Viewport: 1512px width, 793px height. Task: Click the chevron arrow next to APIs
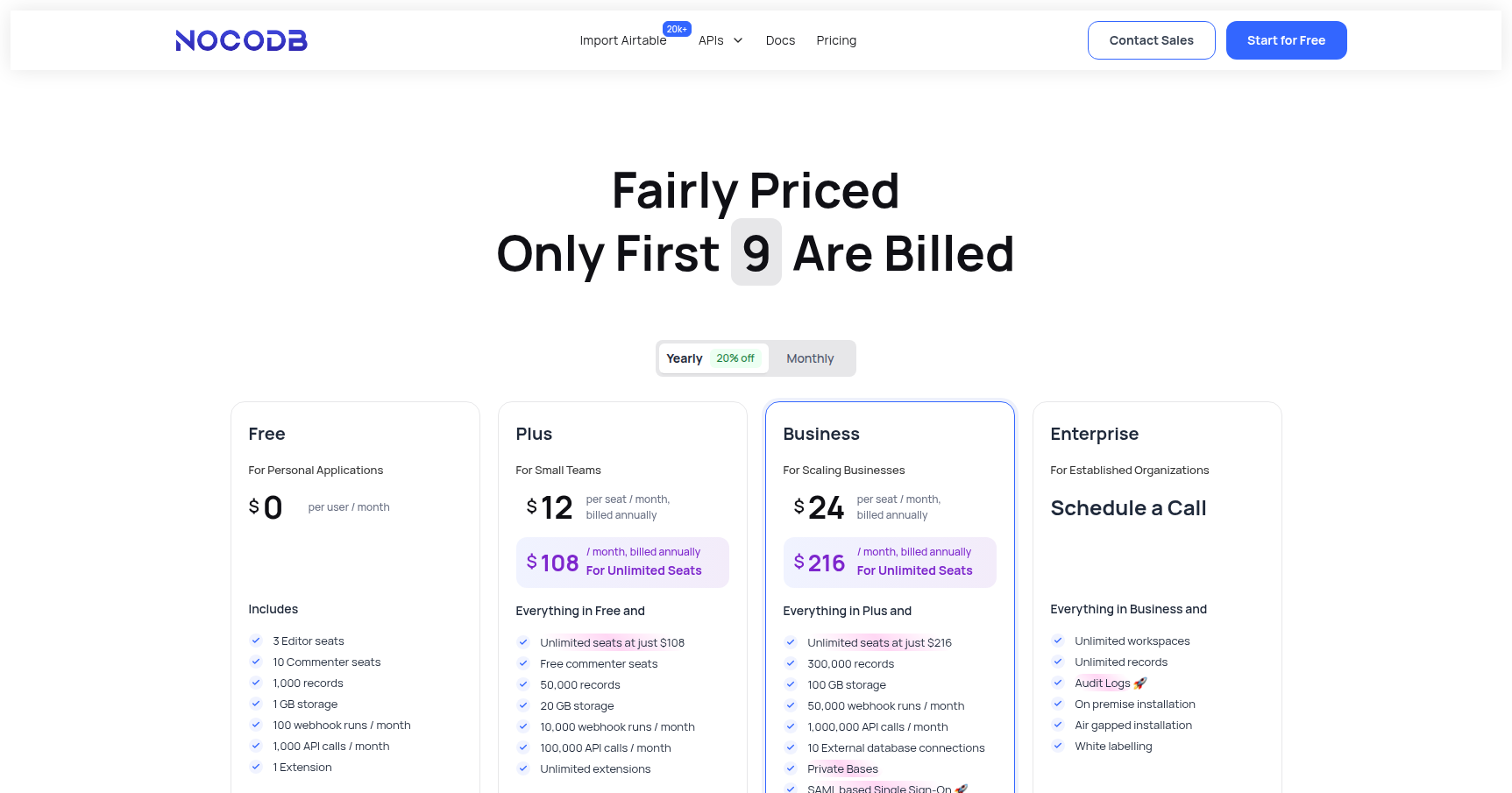coord(738,40)
